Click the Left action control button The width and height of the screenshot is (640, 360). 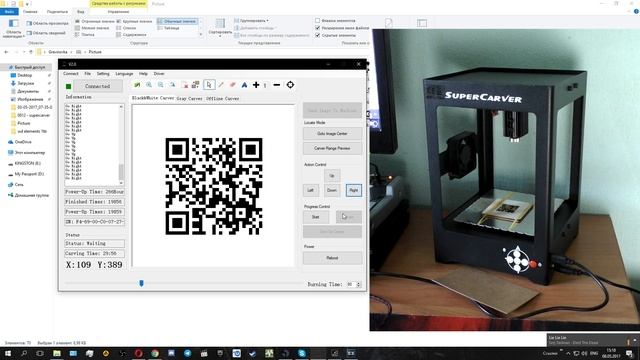[311, 190]
